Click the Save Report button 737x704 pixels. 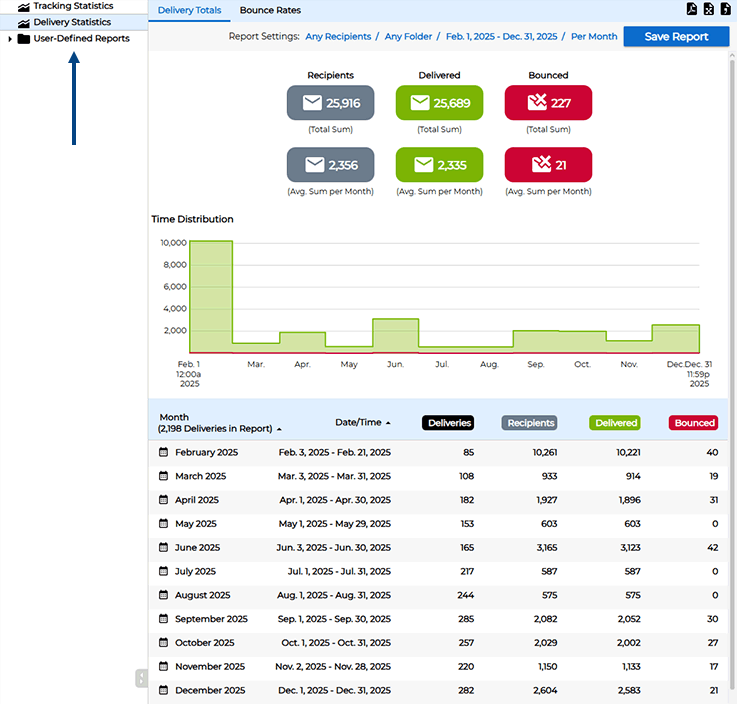(x=676, y=36)
